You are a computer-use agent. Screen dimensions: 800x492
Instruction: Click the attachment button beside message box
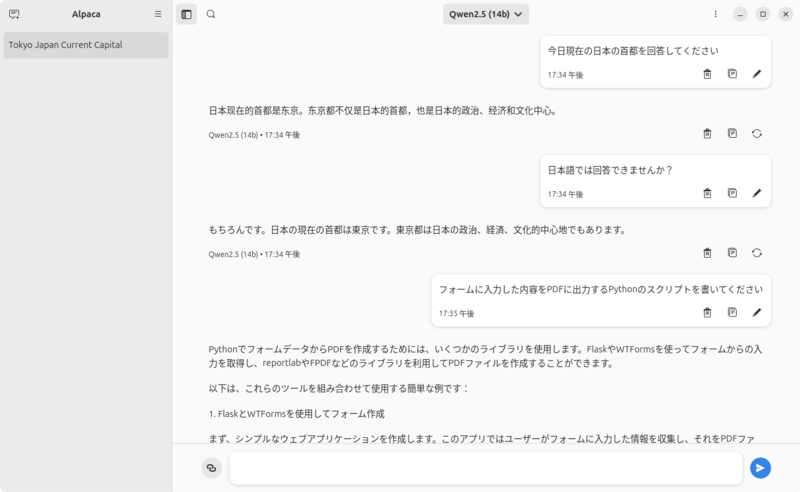coord(211,468)
